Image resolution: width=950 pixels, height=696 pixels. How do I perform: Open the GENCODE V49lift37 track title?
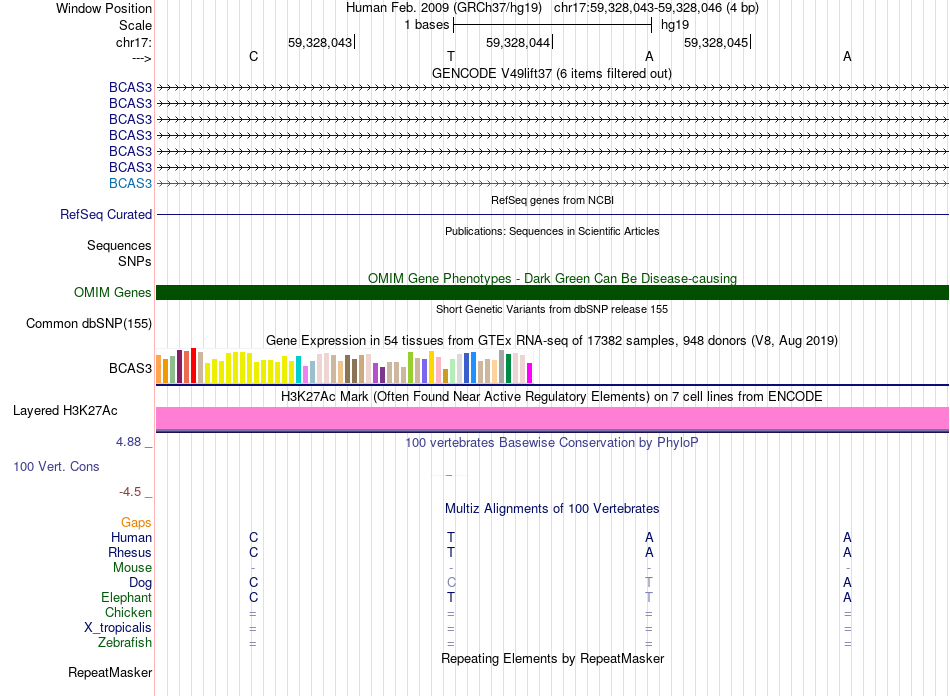[551, 73]
